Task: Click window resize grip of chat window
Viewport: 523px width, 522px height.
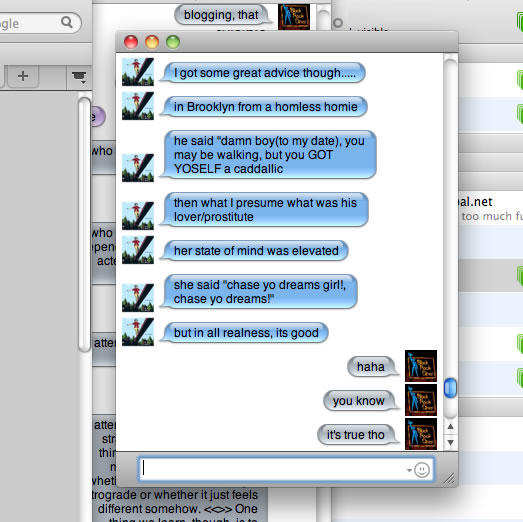Action: (x=449, y=478)
